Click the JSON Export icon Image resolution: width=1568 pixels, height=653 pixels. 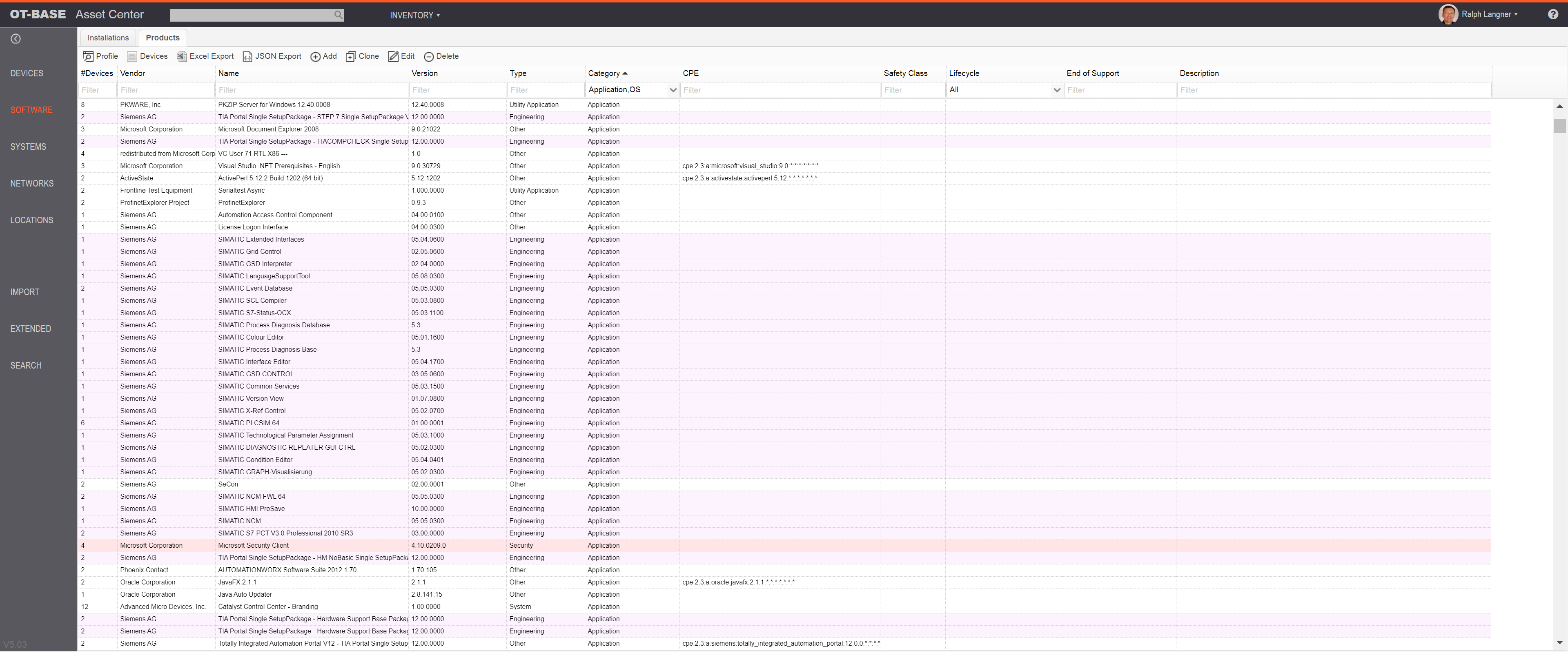(x=247, y=57)
